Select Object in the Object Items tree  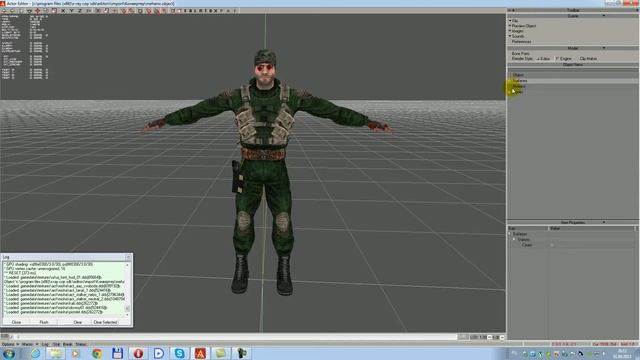(518, 75)
